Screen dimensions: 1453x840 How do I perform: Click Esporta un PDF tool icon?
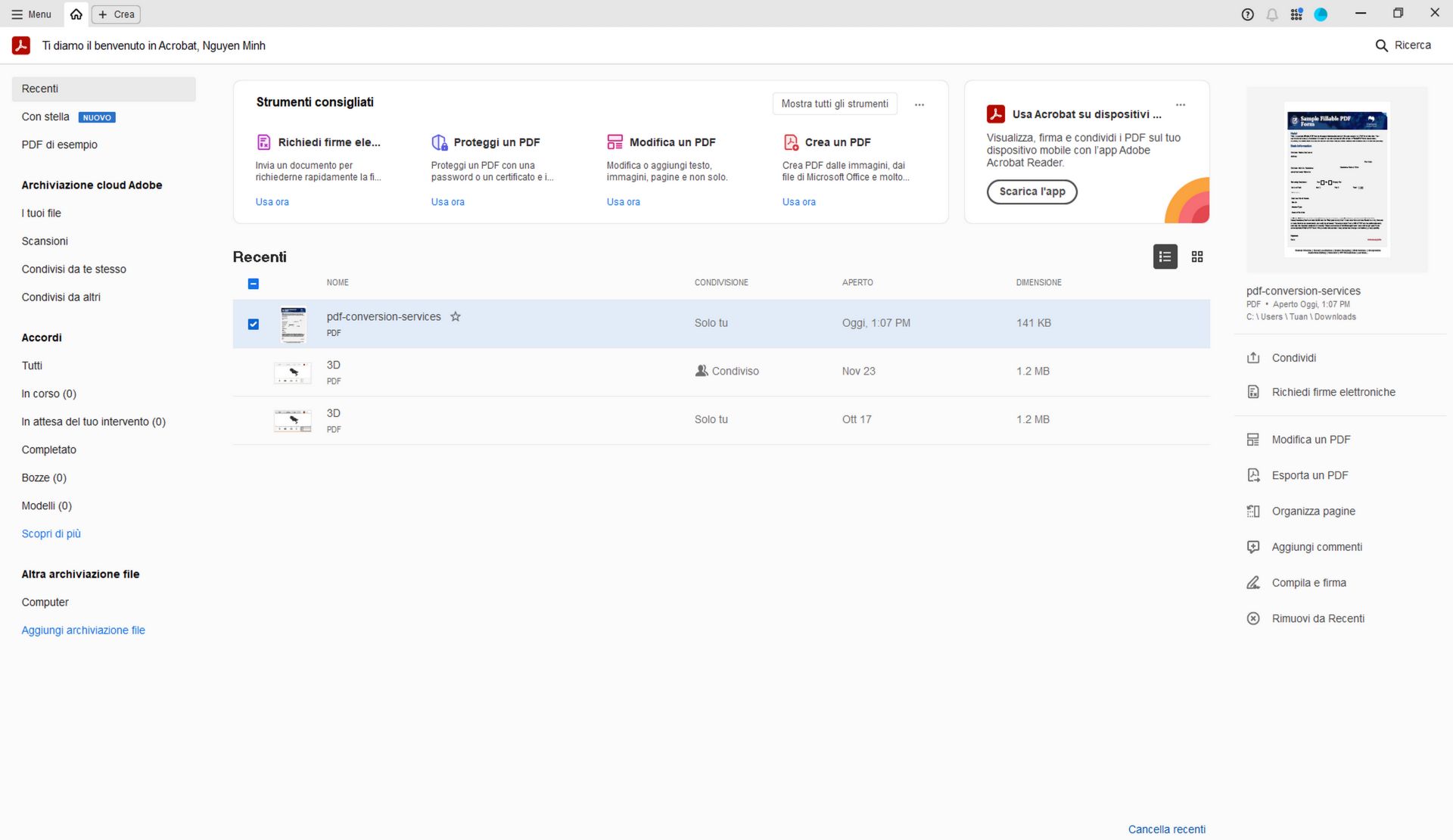1253,475
